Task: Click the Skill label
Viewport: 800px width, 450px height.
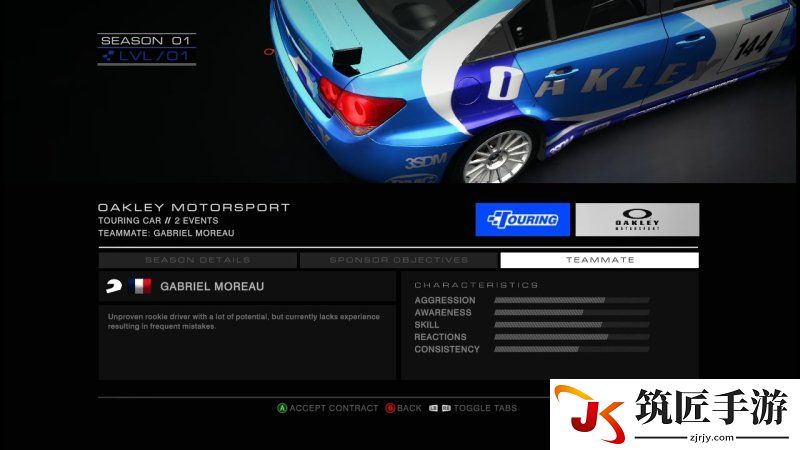Action: point(427,324)
